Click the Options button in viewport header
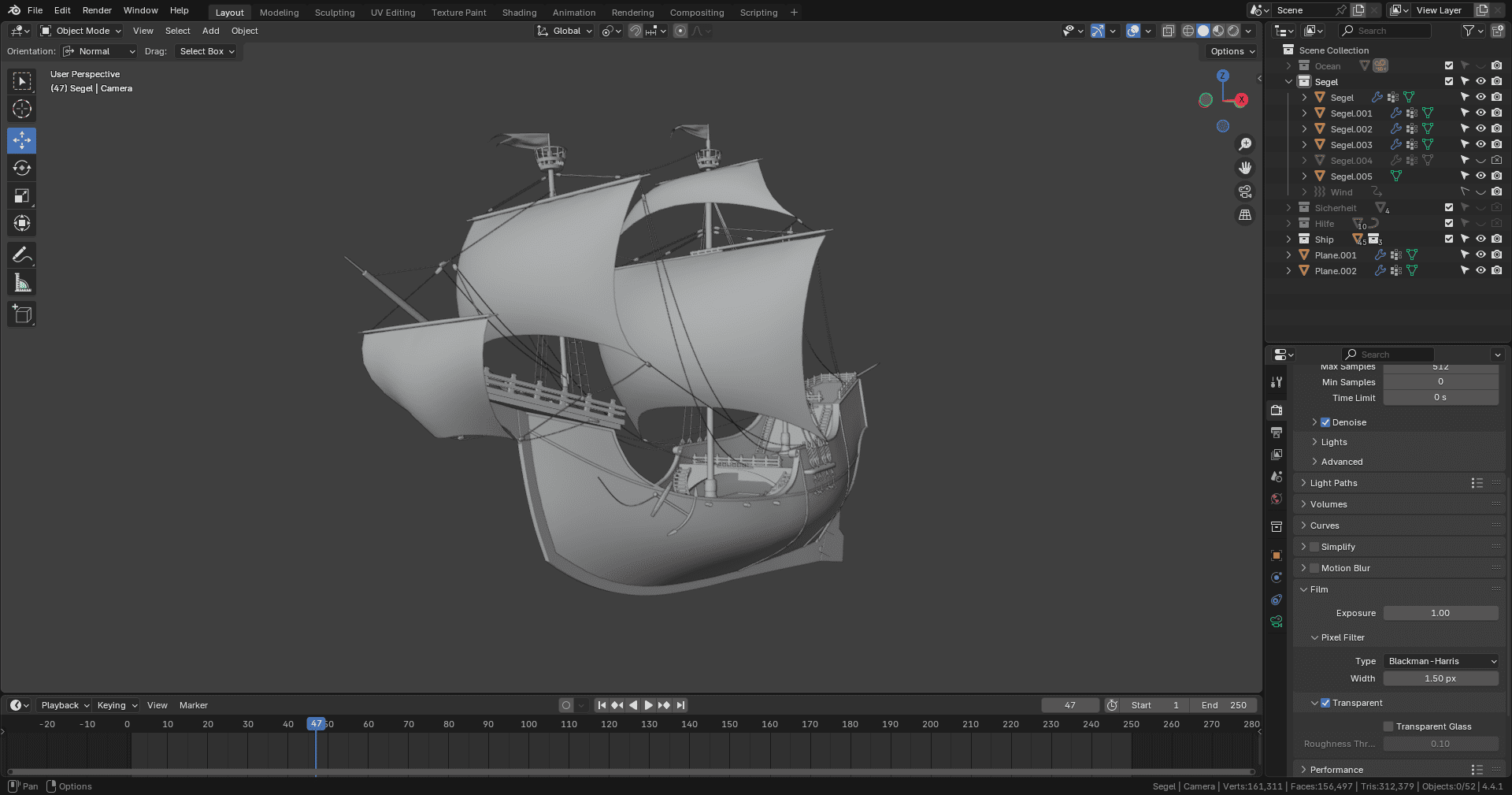Screen dimensions: 1512x795 (x=1232, y=51)
